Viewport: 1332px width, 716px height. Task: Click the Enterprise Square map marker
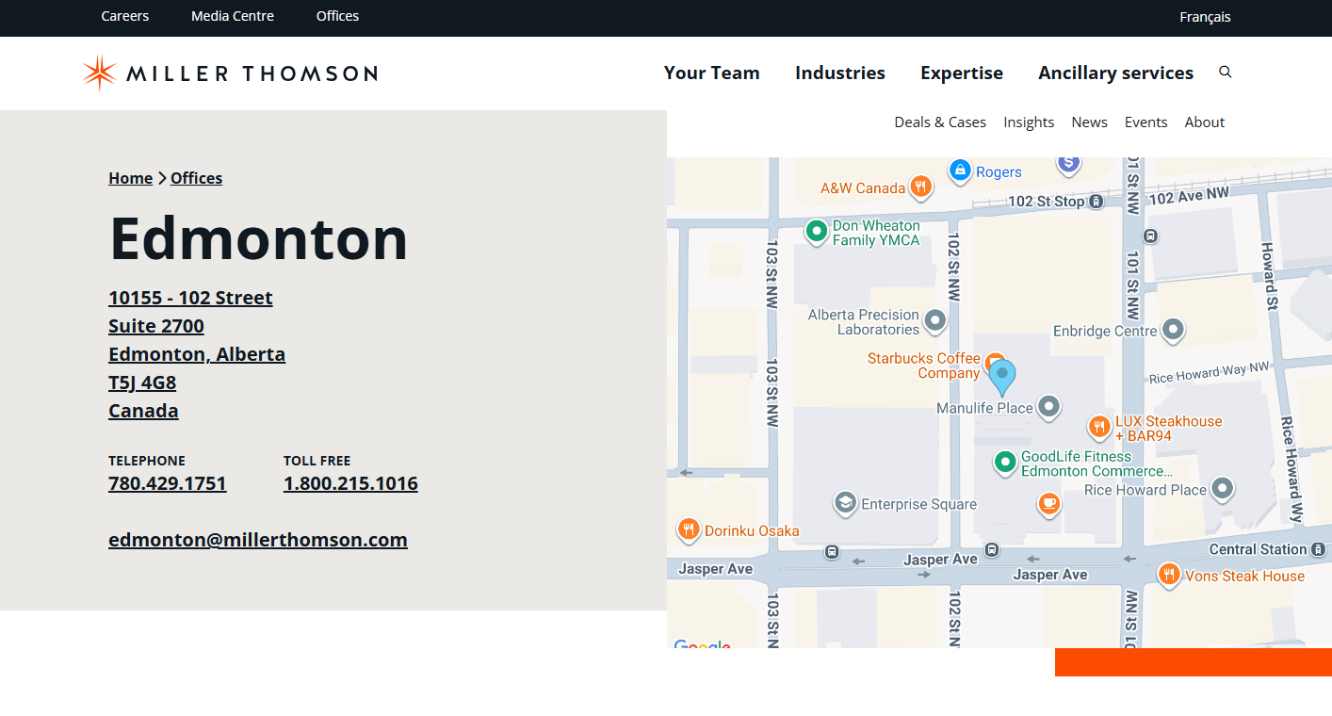click(x=845, y=503)
